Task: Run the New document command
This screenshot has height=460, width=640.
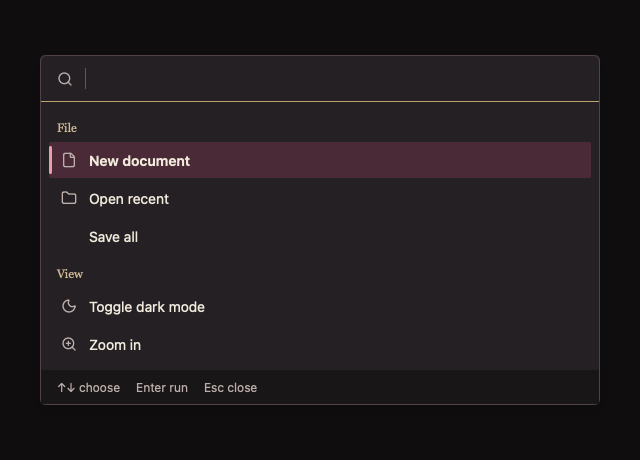Action: (x=320, y=160)
